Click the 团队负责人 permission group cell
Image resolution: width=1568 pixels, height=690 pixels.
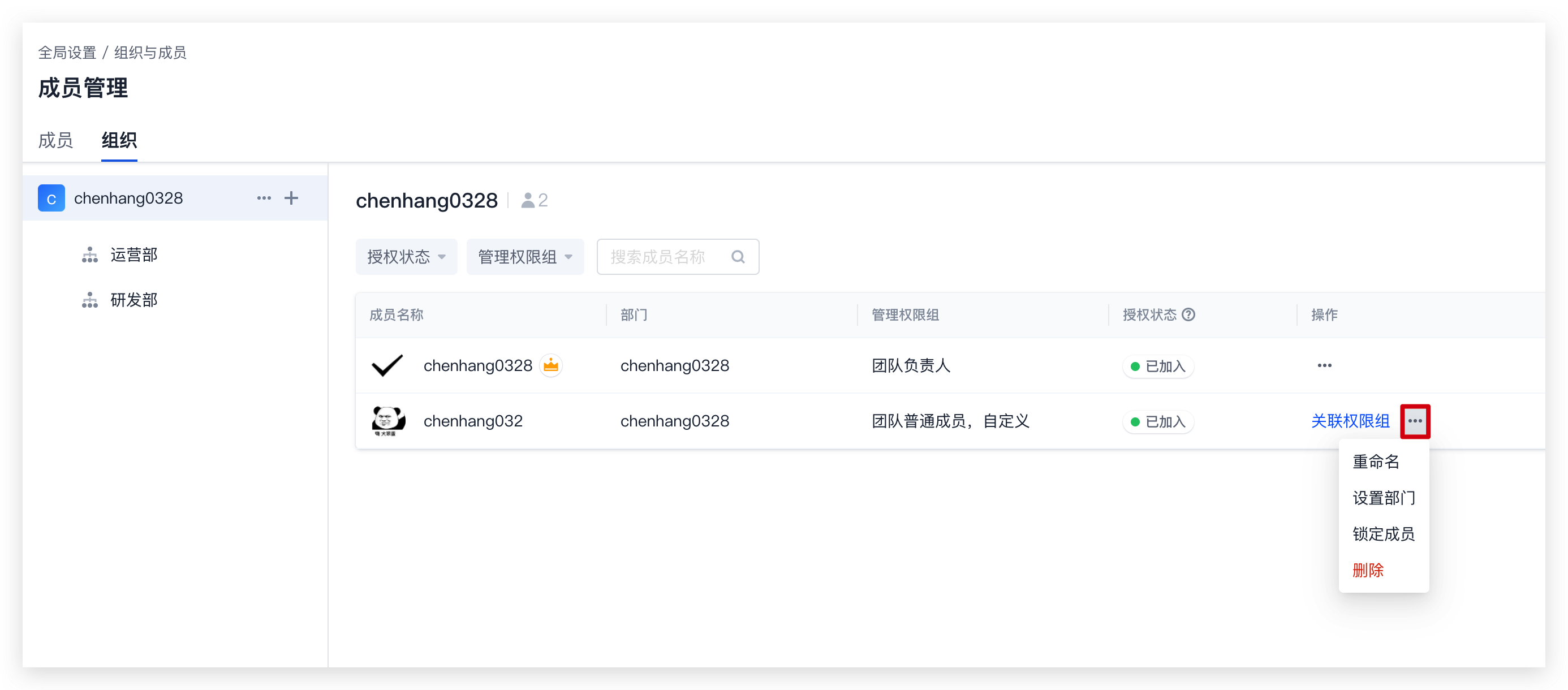(x=911, y=365)
